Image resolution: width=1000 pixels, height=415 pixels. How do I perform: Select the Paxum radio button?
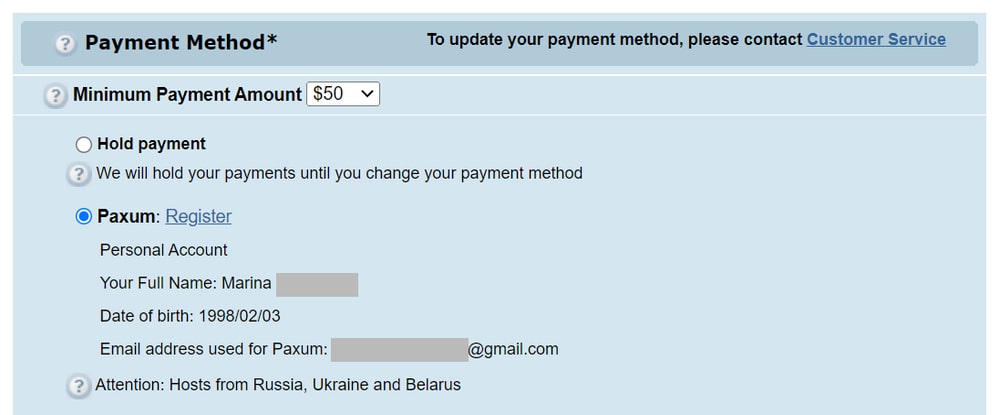pos(84,217)
